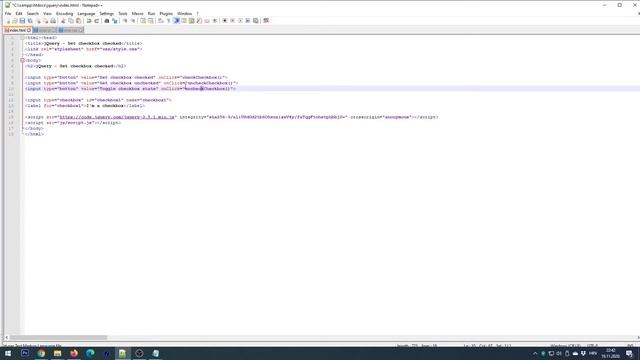Open Replace dialog from toolbar
The height and width of the screenshot is (360, 640).
(115, 21)
